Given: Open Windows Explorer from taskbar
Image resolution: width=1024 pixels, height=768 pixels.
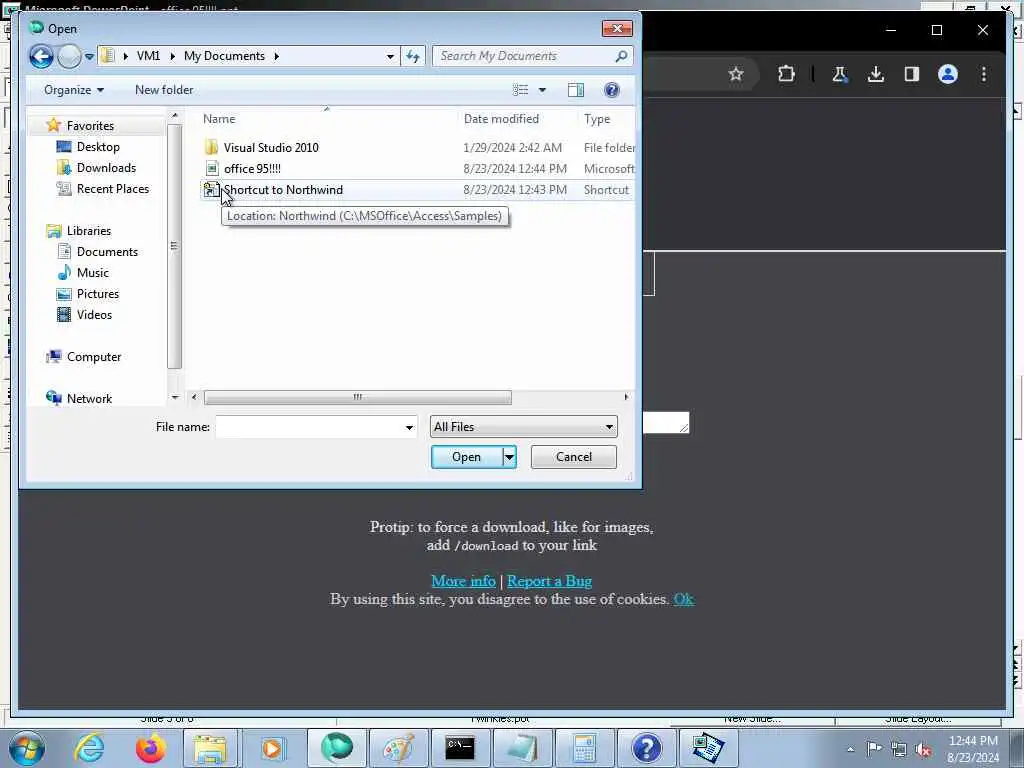Looking at the screenshot, I should click(x=210, y=748).
